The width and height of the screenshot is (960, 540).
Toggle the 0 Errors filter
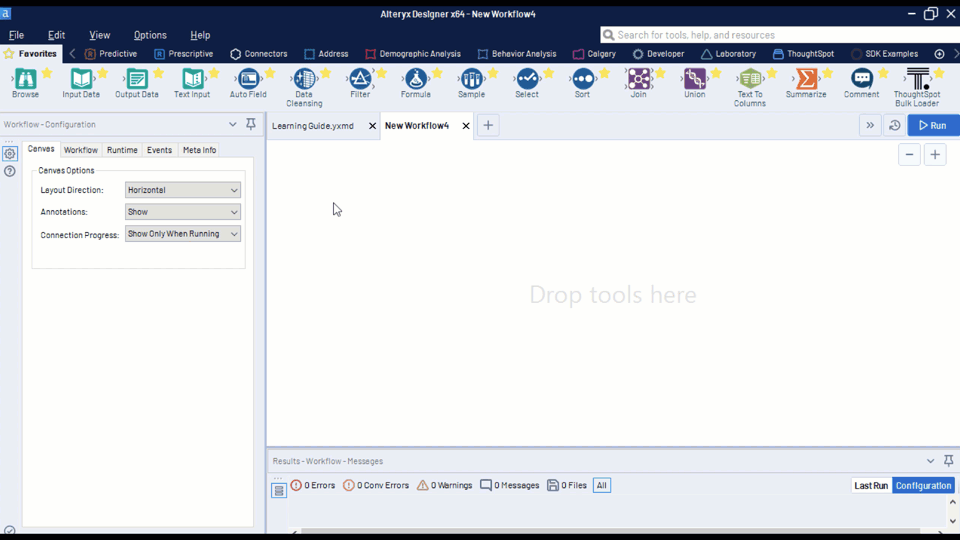click(313, 486)
